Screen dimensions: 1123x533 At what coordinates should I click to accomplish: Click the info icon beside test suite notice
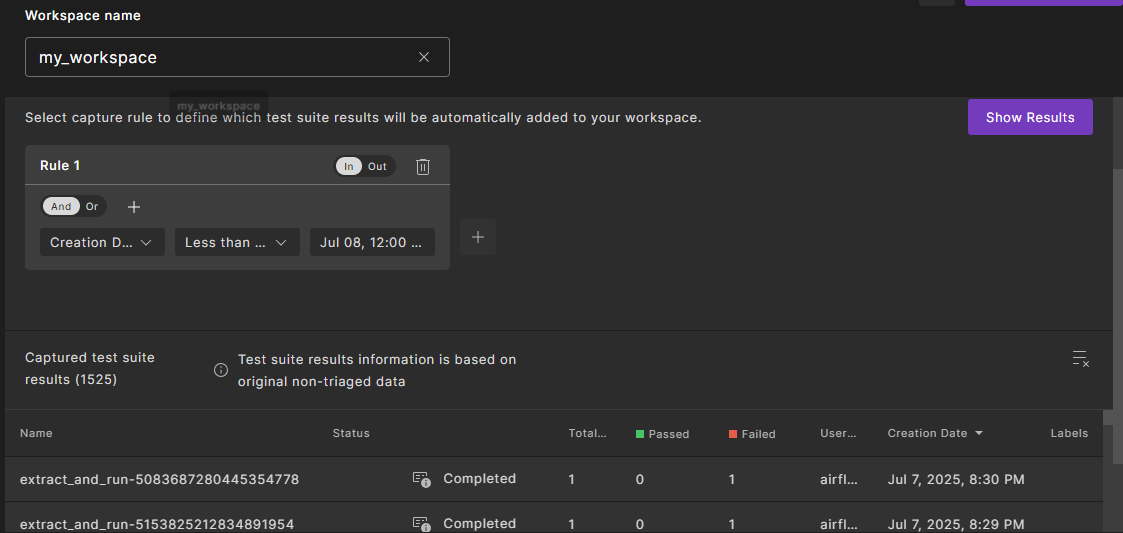click(221, 370)
